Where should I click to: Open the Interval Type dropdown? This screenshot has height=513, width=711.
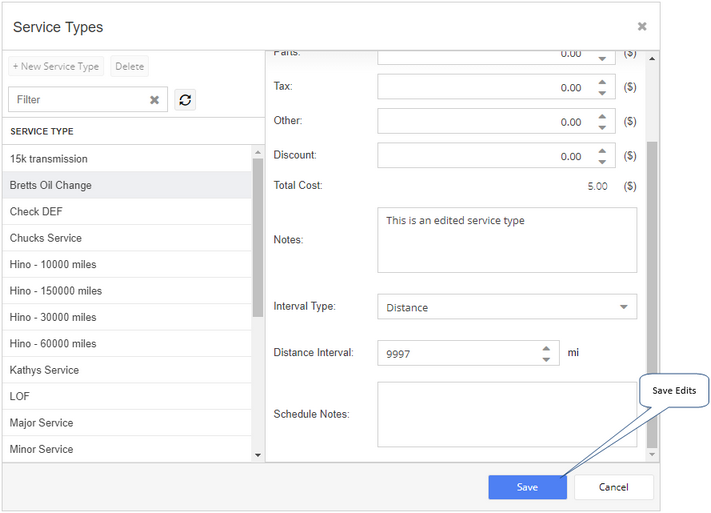[506, 307]
